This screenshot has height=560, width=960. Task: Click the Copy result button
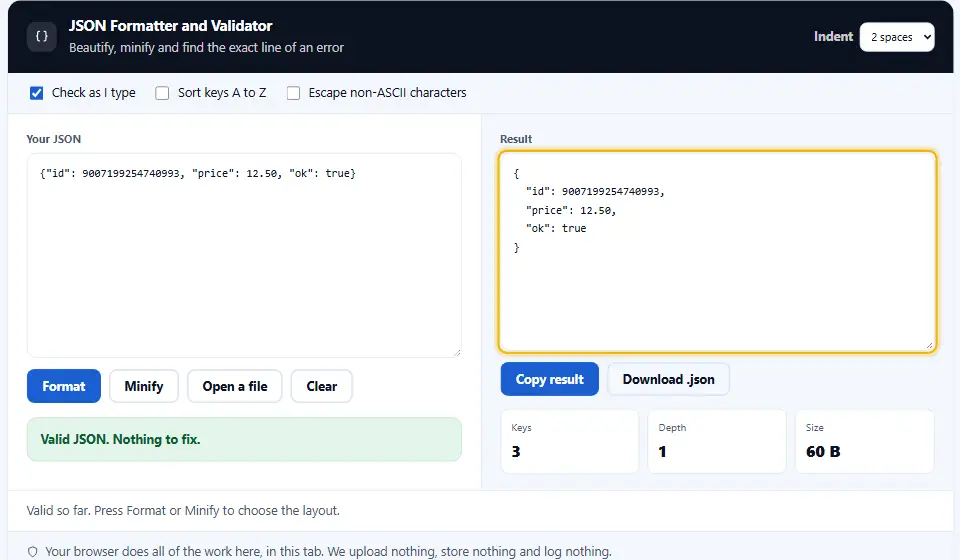(x=550, y=379)
